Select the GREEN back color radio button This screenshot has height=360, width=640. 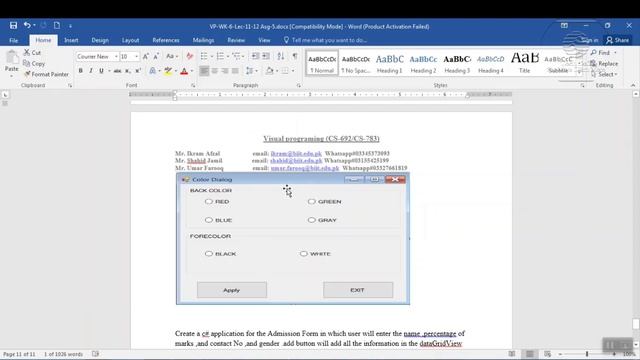coord(311,201)
